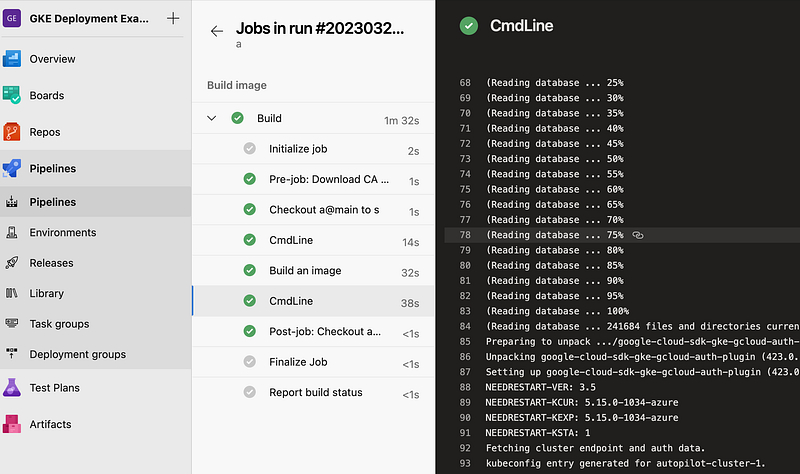
Task: Click log line 88 NEEDRESTART-VER text
Action: coord(540,387)
